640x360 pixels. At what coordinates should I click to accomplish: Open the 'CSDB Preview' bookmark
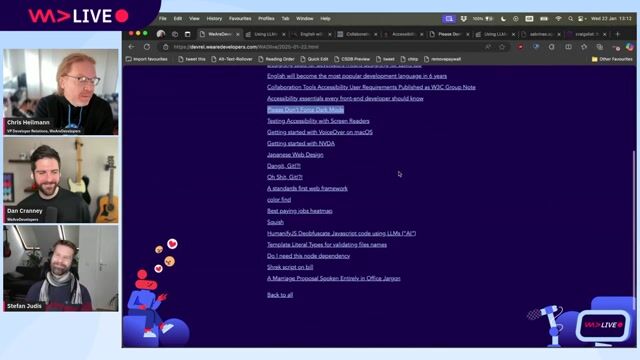352,59
